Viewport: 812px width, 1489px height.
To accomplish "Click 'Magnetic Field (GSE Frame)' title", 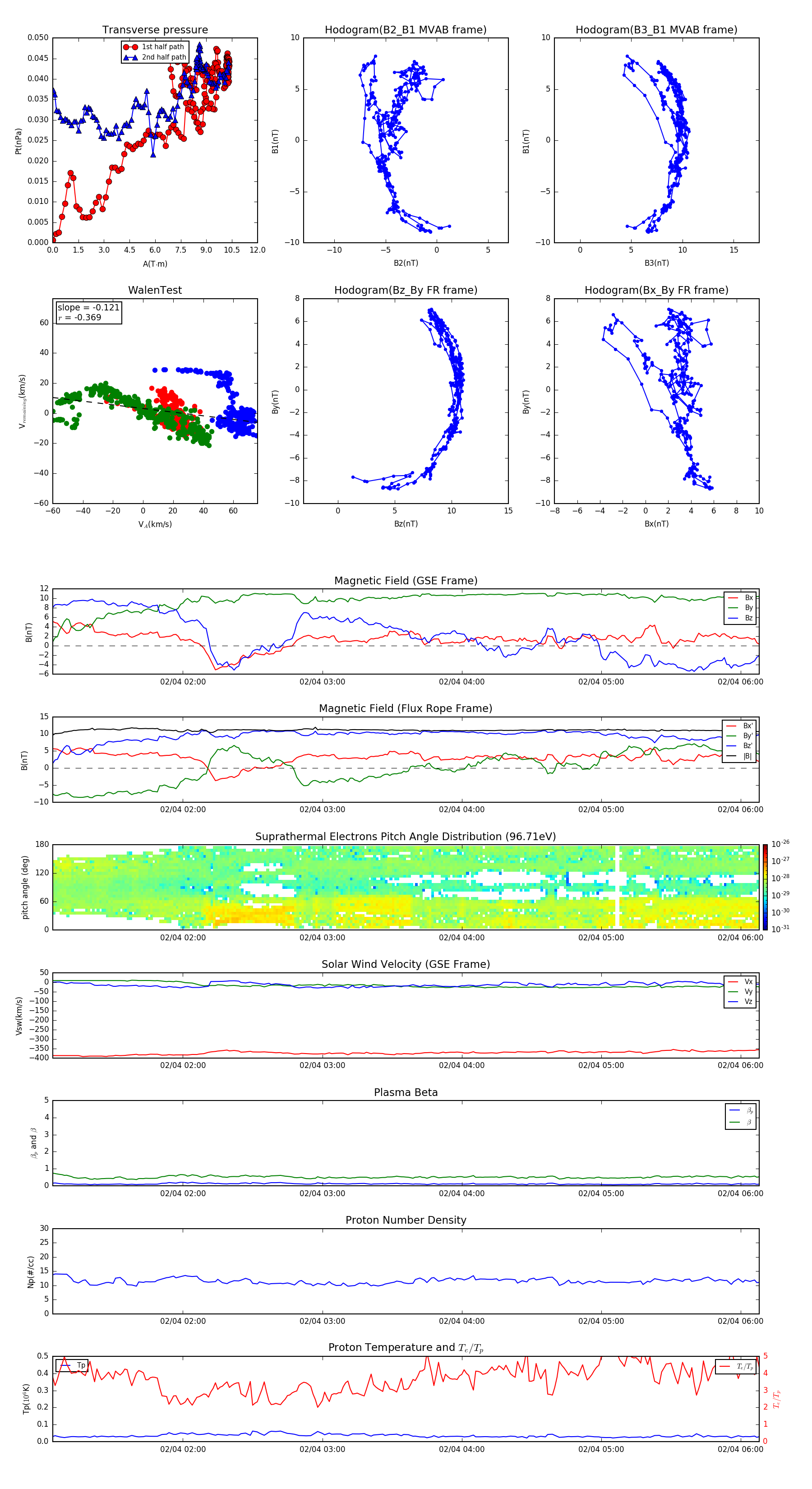I will coord(406,581).
